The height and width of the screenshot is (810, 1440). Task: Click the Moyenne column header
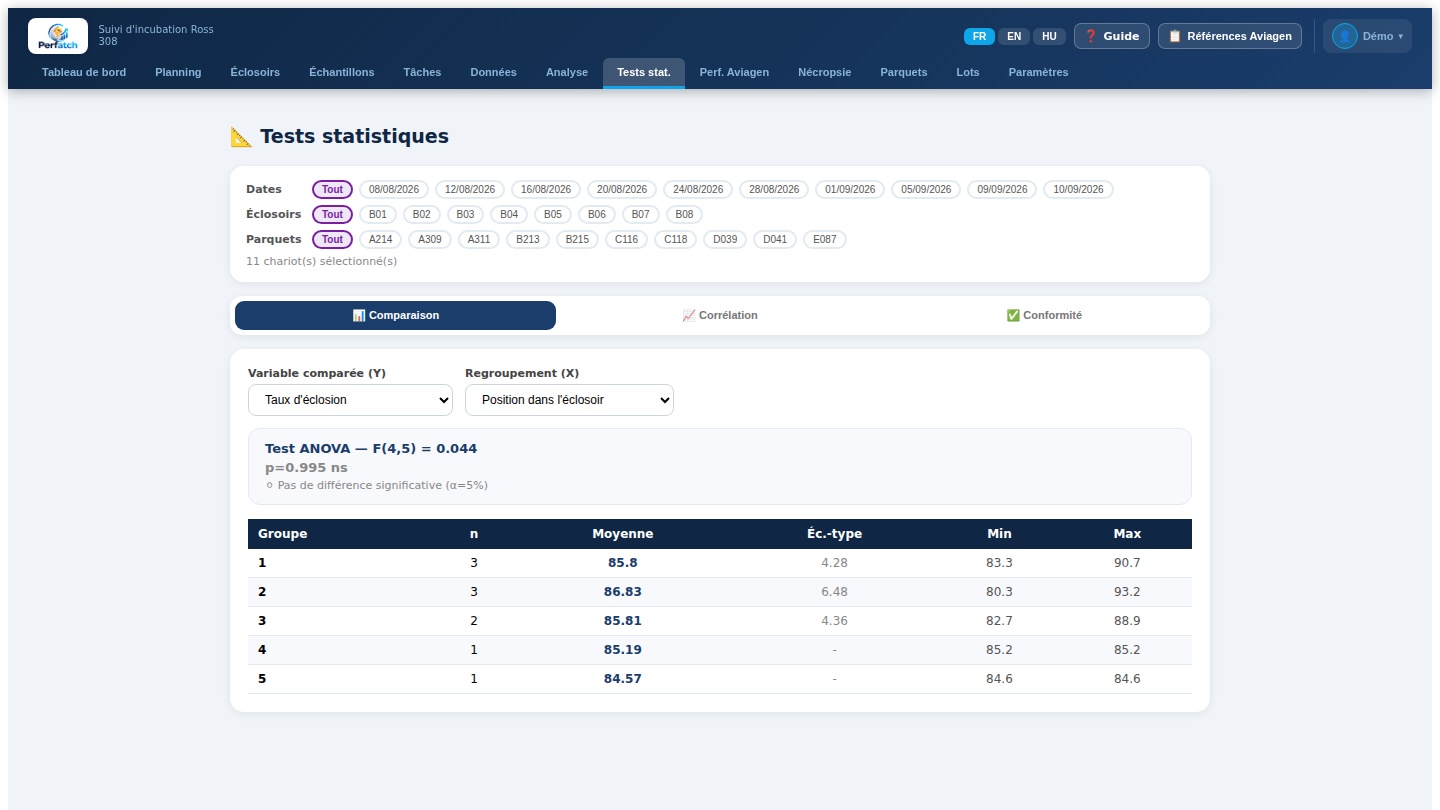point(622,534)
